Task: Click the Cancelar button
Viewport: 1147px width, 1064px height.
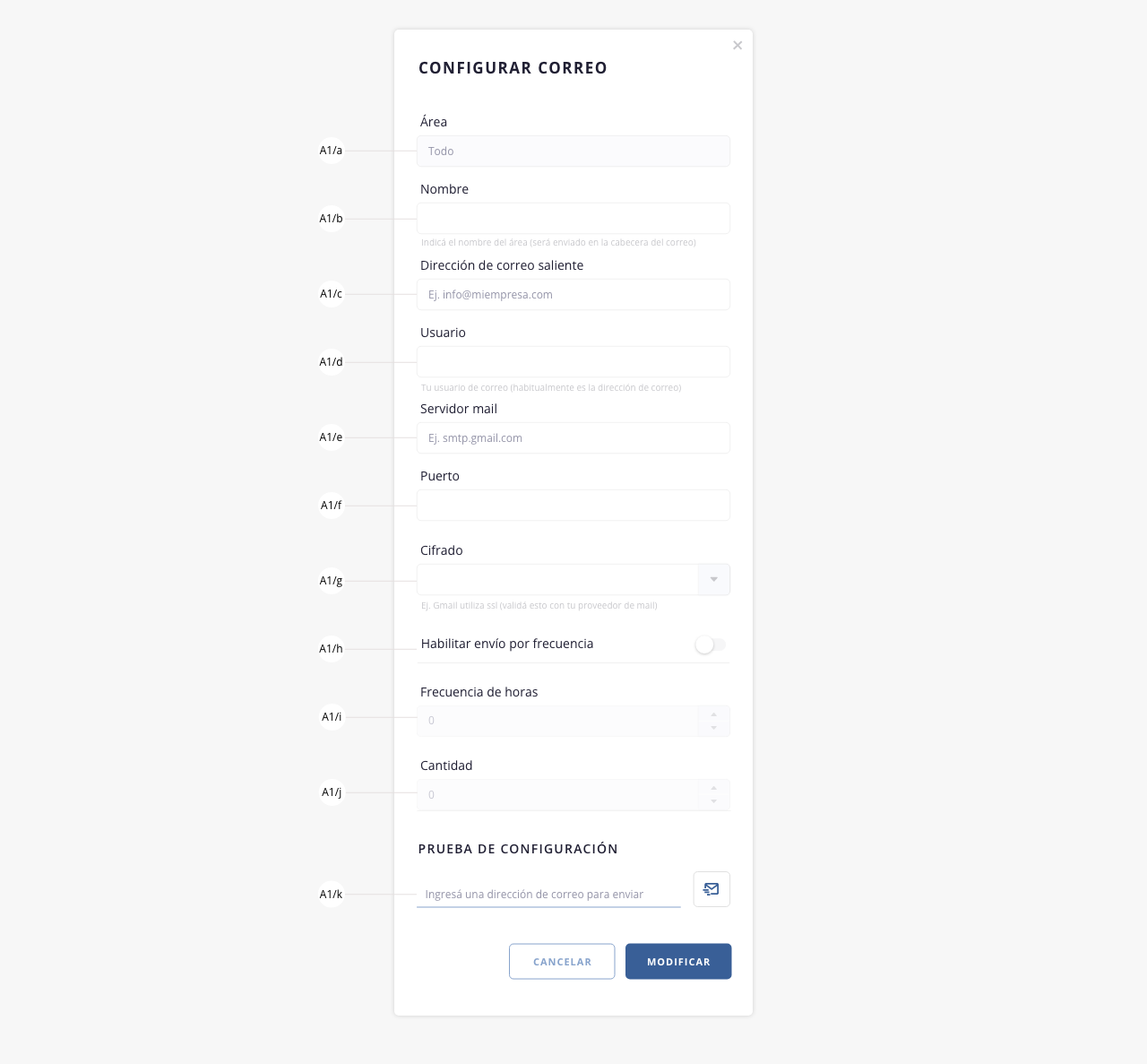Action: [x=562, y=962]
